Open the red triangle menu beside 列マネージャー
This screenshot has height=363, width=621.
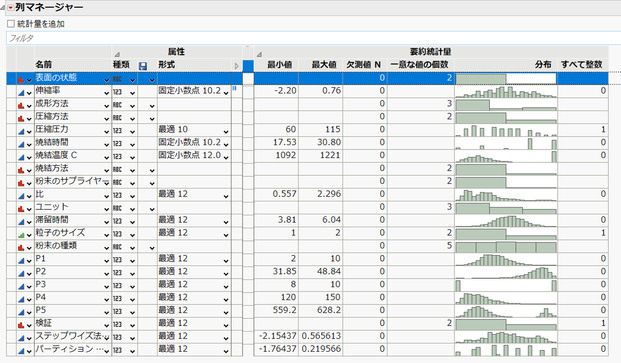tap(10, 8)
